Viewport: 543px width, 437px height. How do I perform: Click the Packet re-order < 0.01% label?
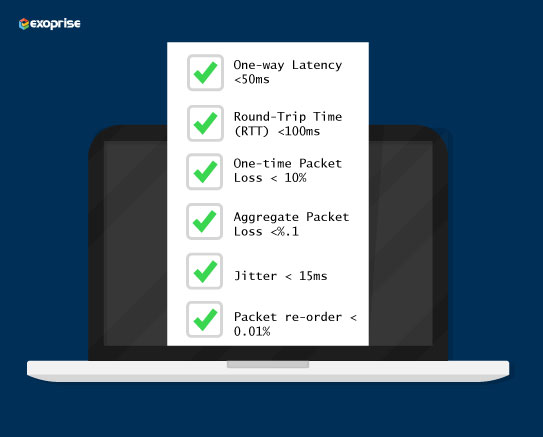295,324
